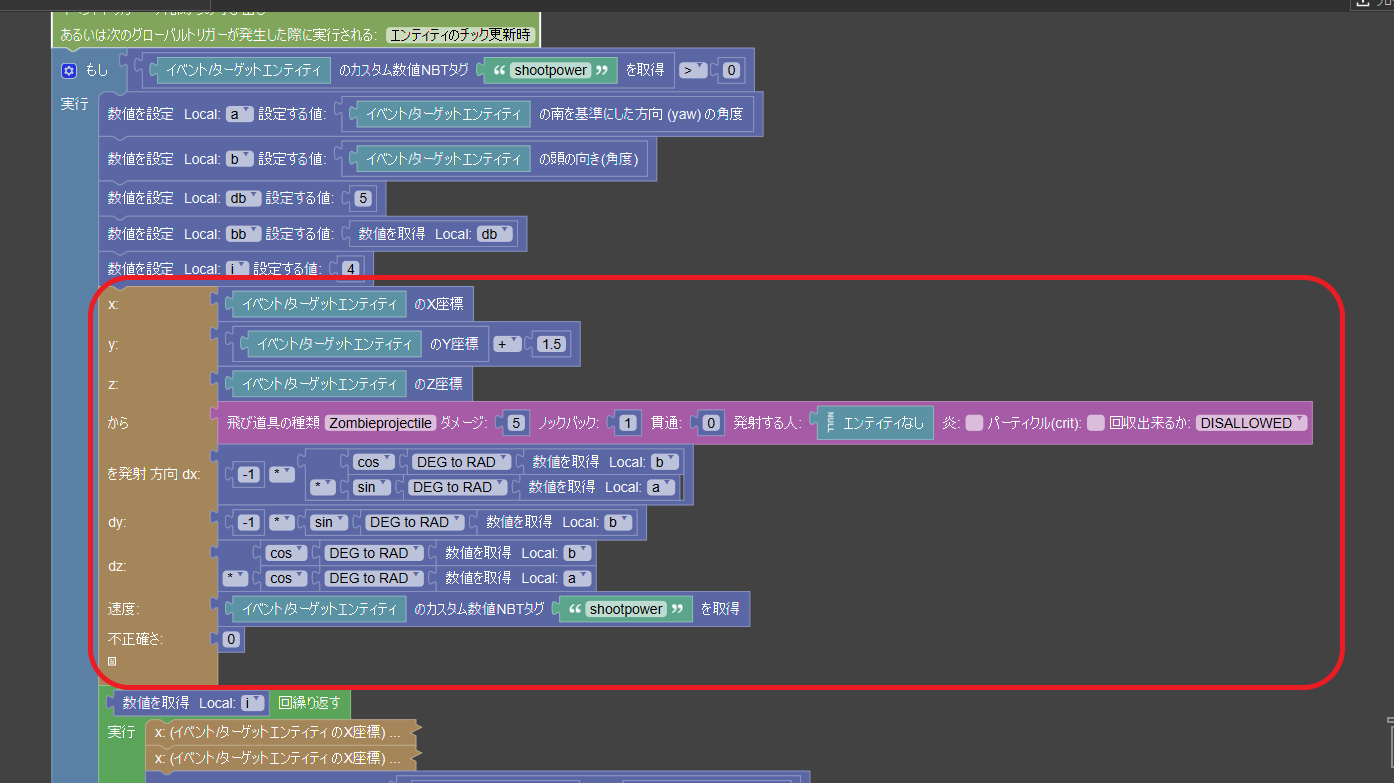
Task: Edit the shootpower NBT tag text field
Action: click(x=550, y=70)
